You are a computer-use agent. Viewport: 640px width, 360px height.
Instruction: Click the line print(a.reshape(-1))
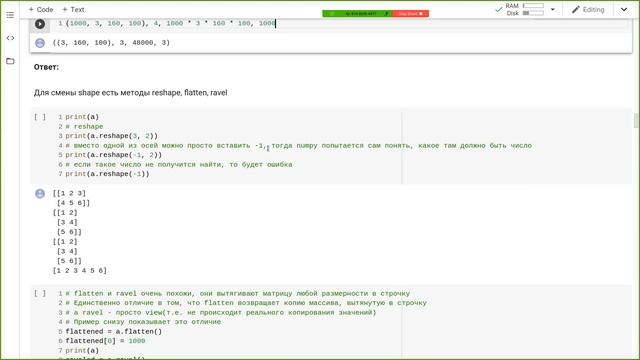point(107,174)
